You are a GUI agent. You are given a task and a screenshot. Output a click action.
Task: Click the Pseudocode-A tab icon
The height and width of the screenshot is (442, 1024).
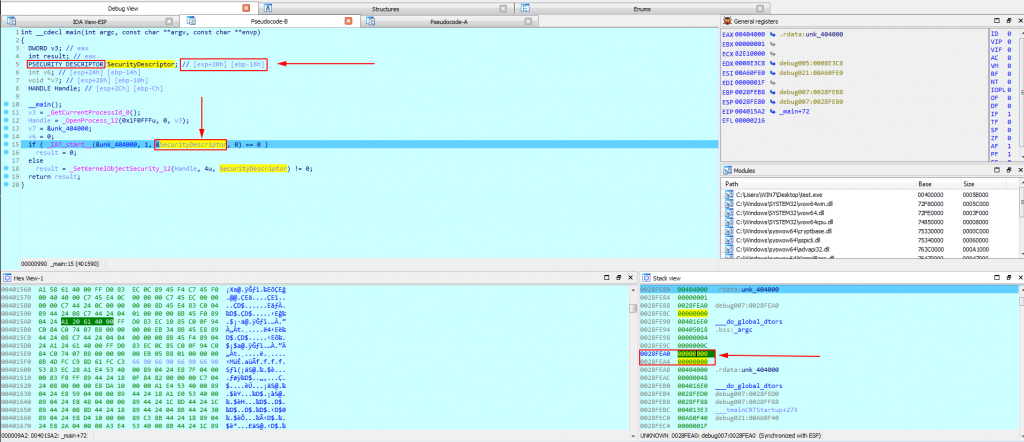(x=370, y=22)
